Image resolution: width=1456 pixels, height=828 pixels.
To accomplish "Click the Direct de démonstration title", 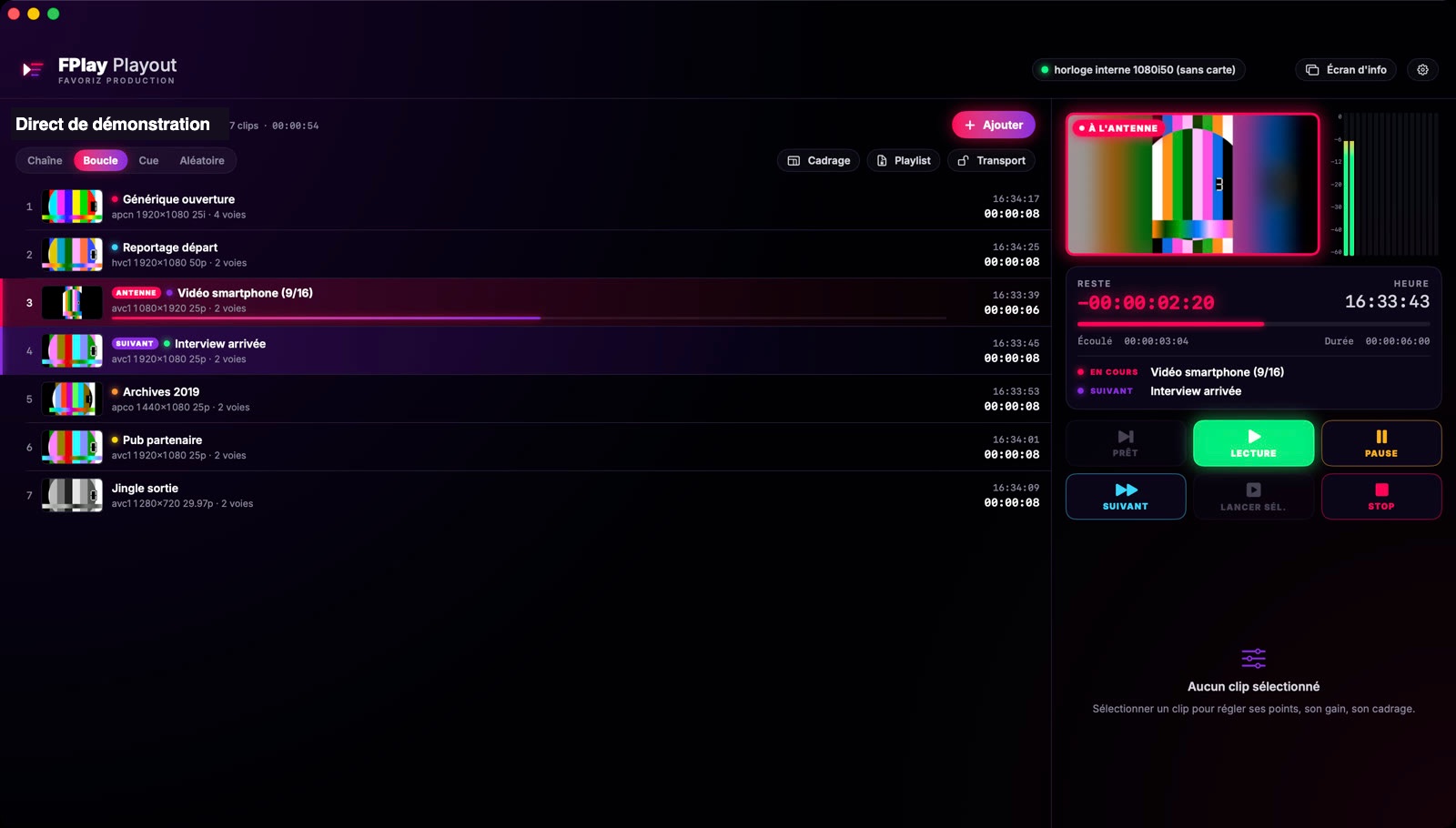I will (113, 124).
